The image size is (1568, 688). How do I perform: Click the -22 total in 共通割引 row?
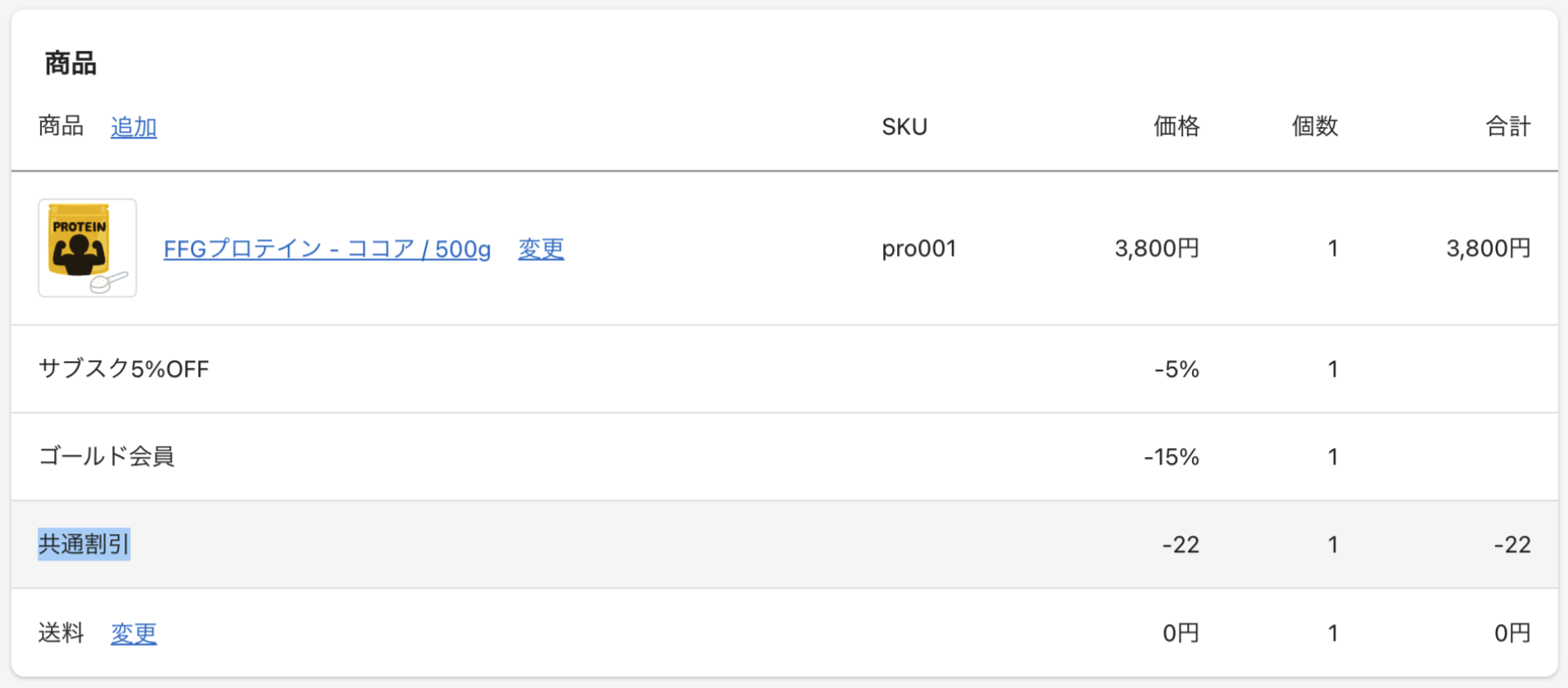[1512, 545]
